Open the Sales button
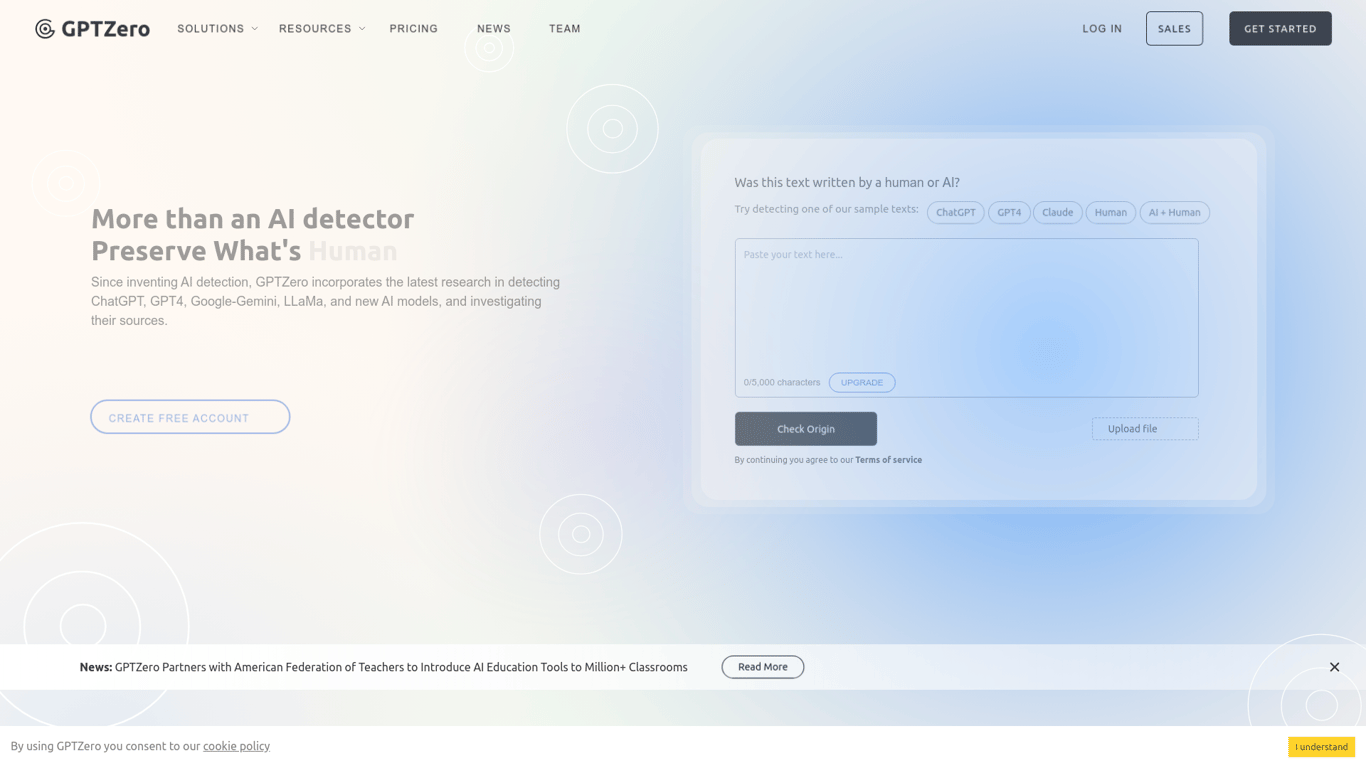Image resolution: width=1366 pixels, height=768 pixels. (1174, 29)
